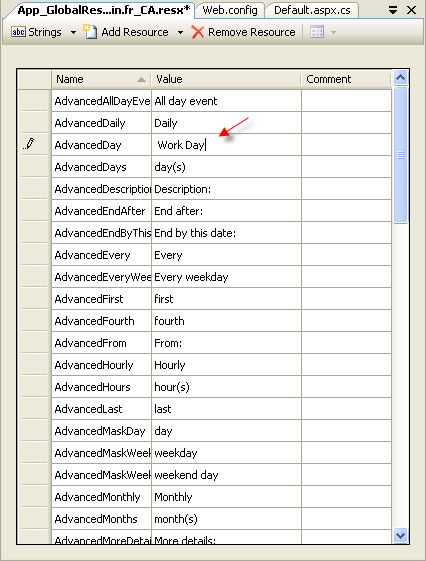Click Remove Resource in the toolbar
Viewport: 426px width, 561px height.
click(x=243, y=32)
